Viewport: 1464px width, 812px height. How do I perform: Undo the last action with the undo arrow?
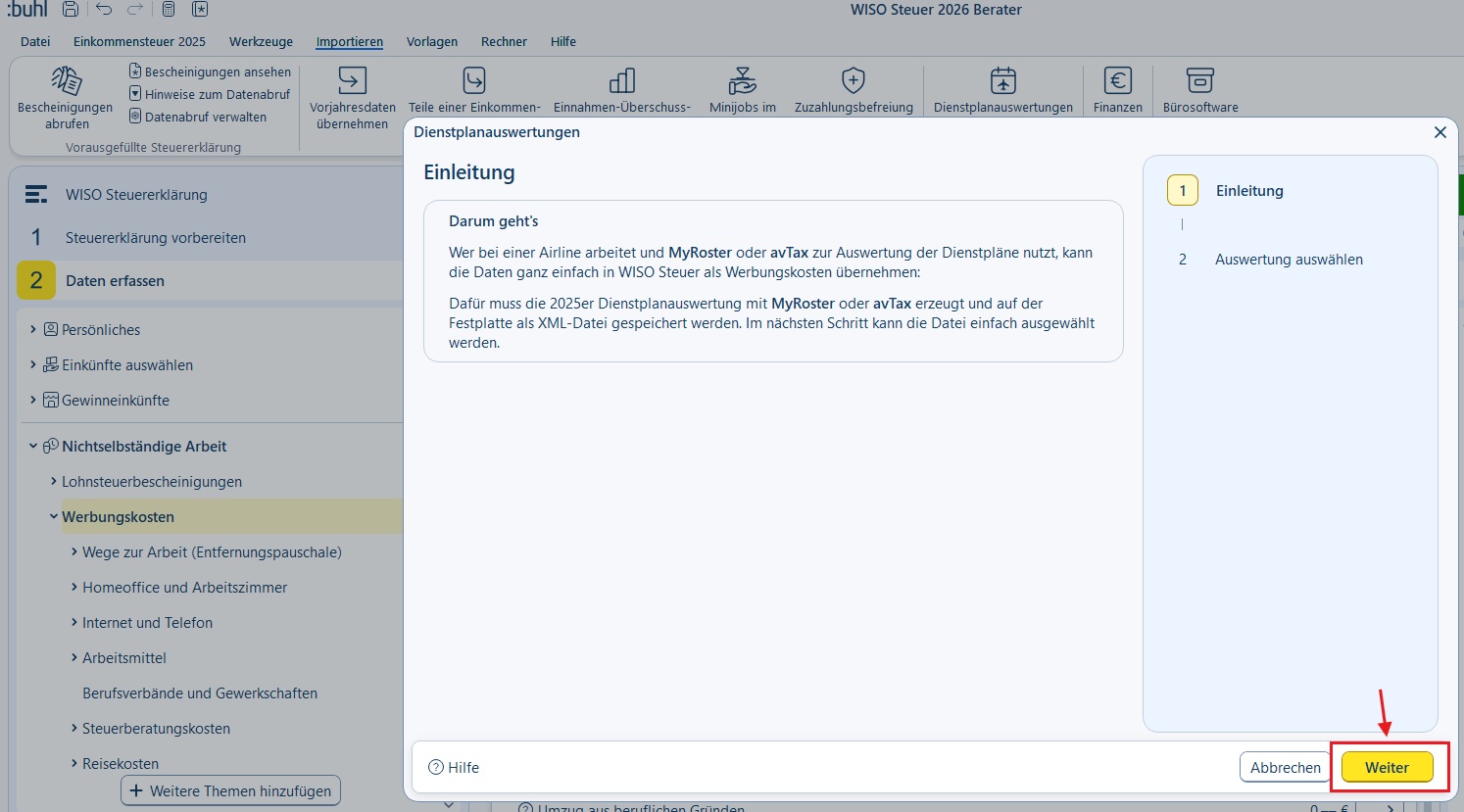[104, 10]
